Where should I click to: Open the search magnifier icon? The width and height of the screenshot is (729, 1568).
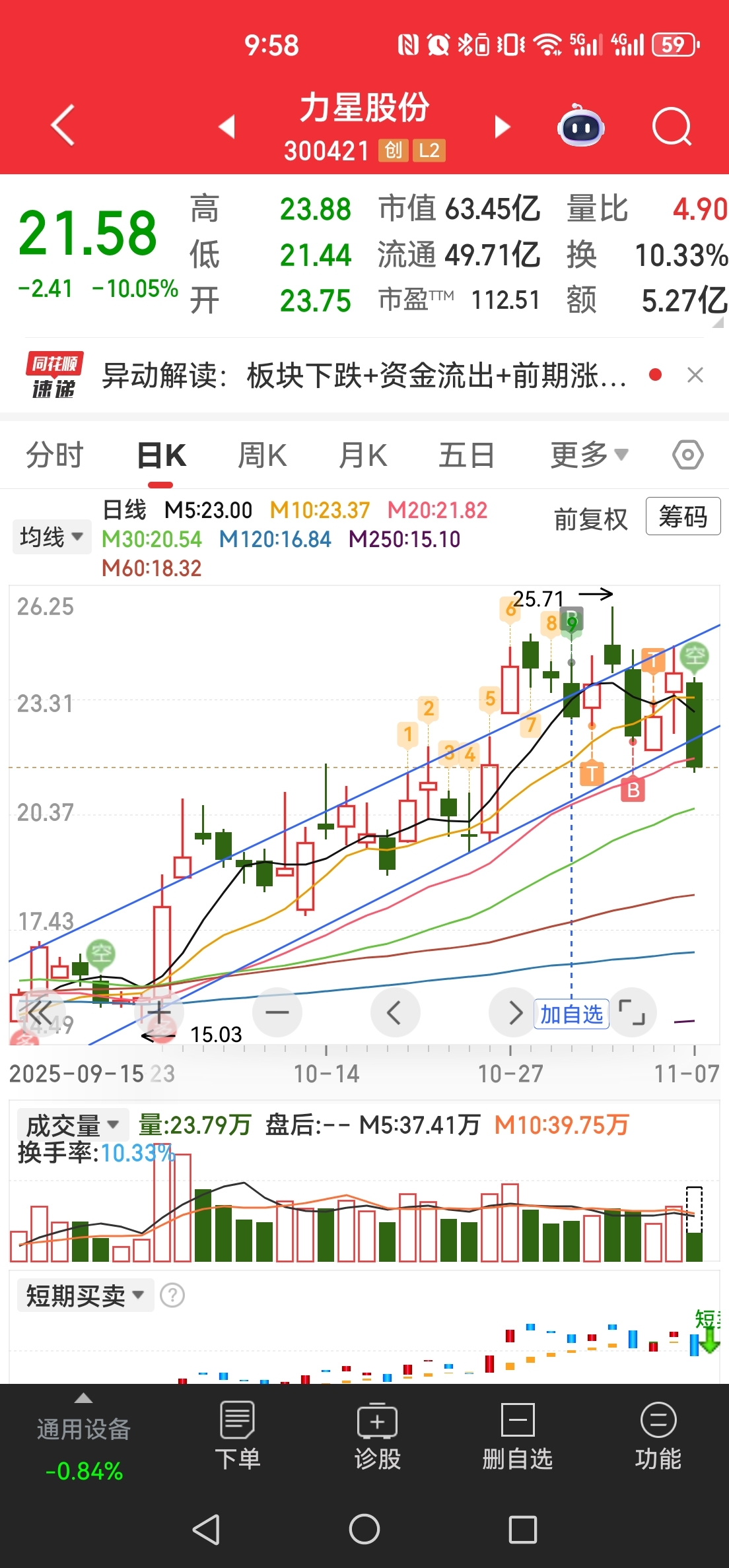[672, 125]
